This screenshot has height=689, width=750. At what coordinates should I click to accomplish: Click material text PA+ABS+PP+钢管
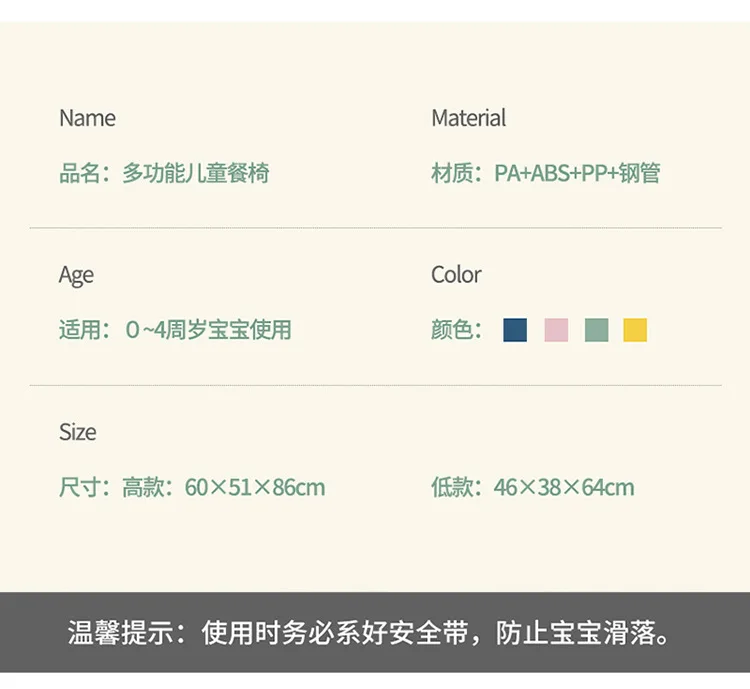(577, 173)
